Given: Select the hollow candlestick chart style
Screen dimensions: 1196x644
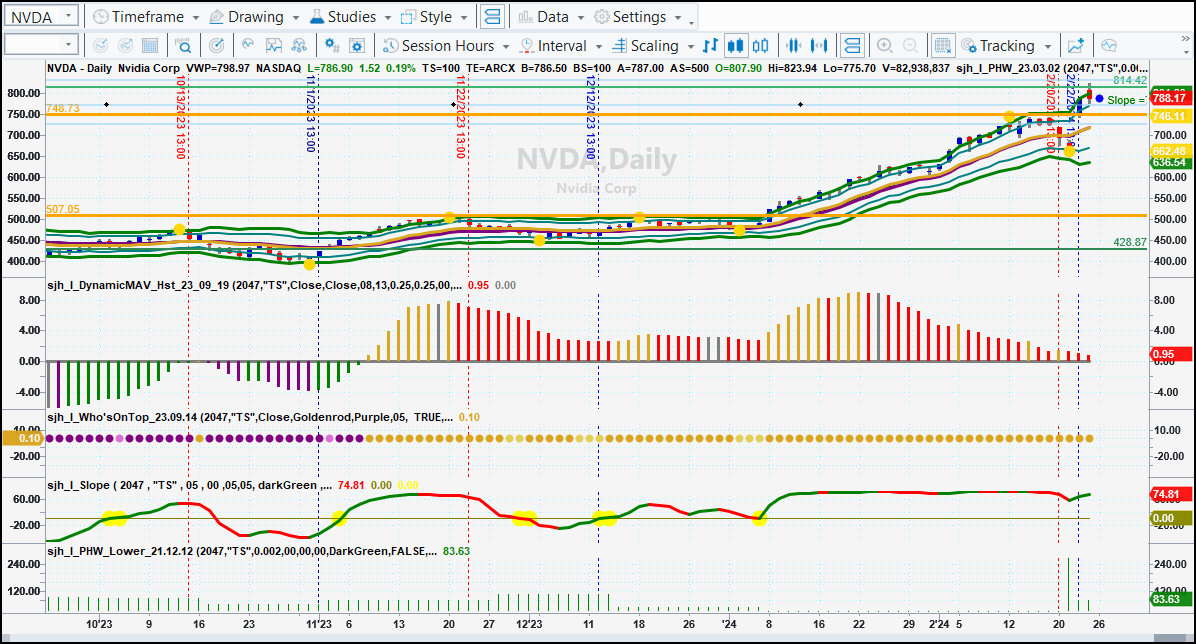Looking at the screenshot, I should pyautogui.click(x=760, y=46).
